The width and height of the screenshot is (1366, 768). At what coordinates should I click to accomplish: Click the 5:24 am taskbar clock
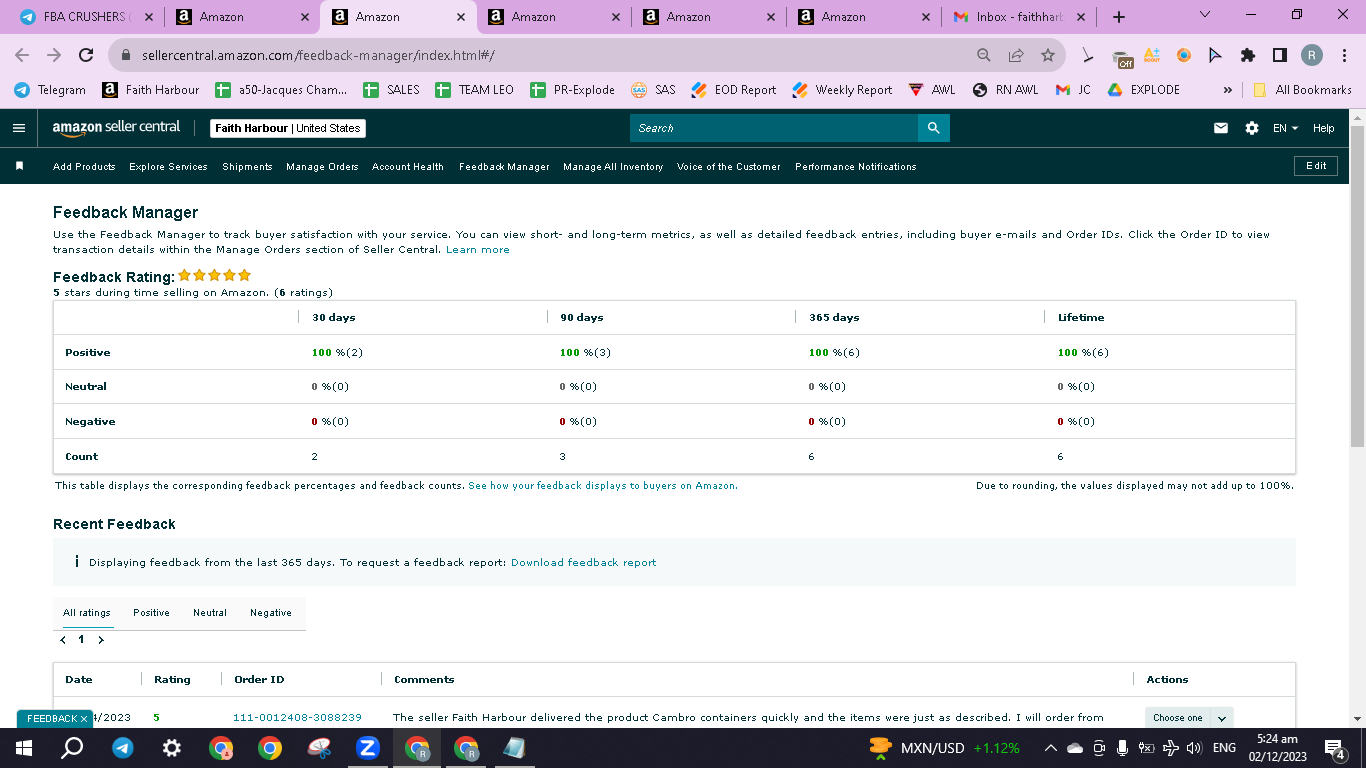tap(1280, 748)
